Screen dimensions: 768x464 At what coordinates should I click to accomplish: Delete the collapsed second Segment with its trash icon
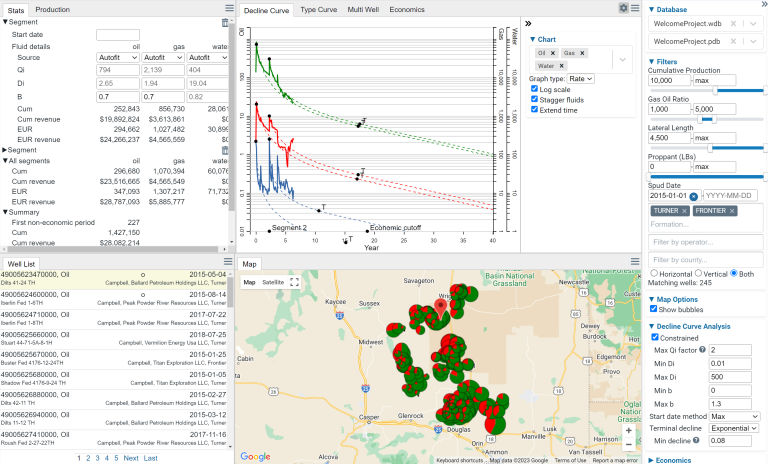tap(225, 150)
